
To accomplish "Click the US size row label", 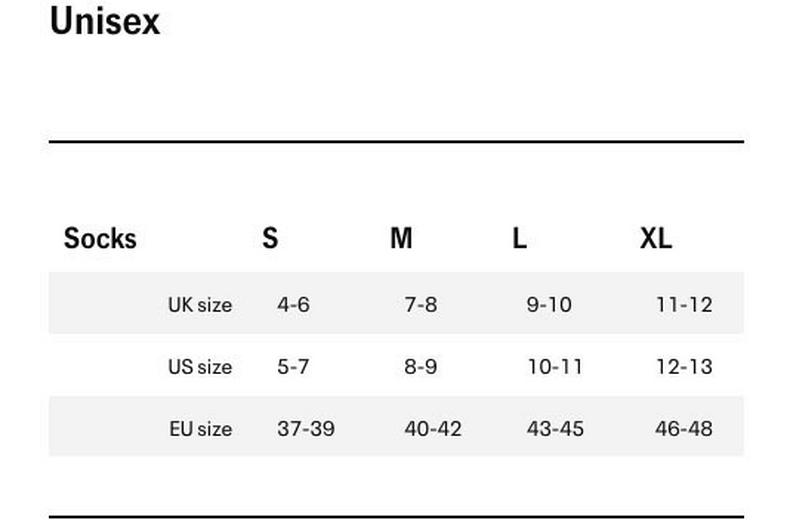I will tap(200, 367).
